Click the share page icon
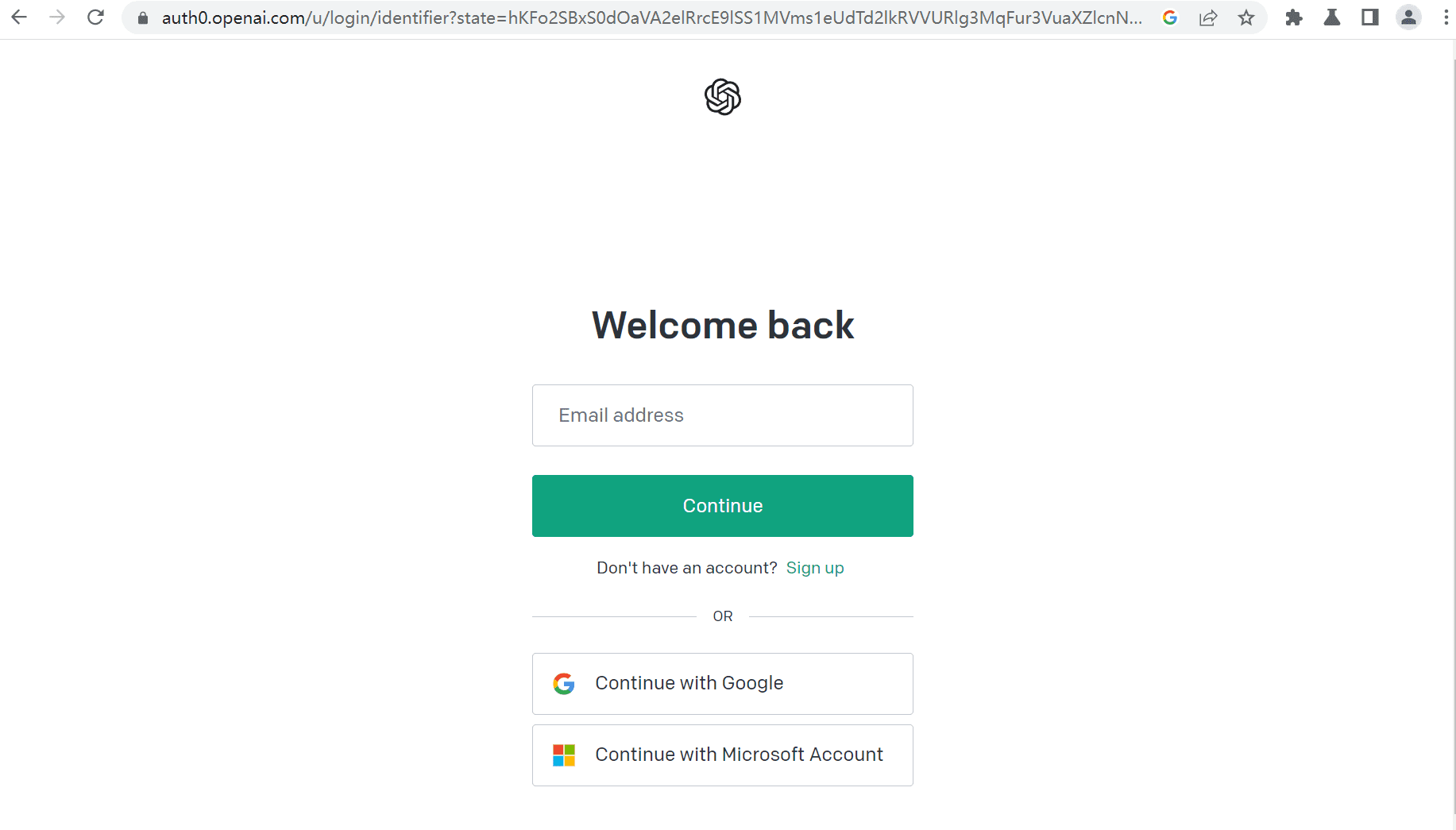 [1208, 17]
